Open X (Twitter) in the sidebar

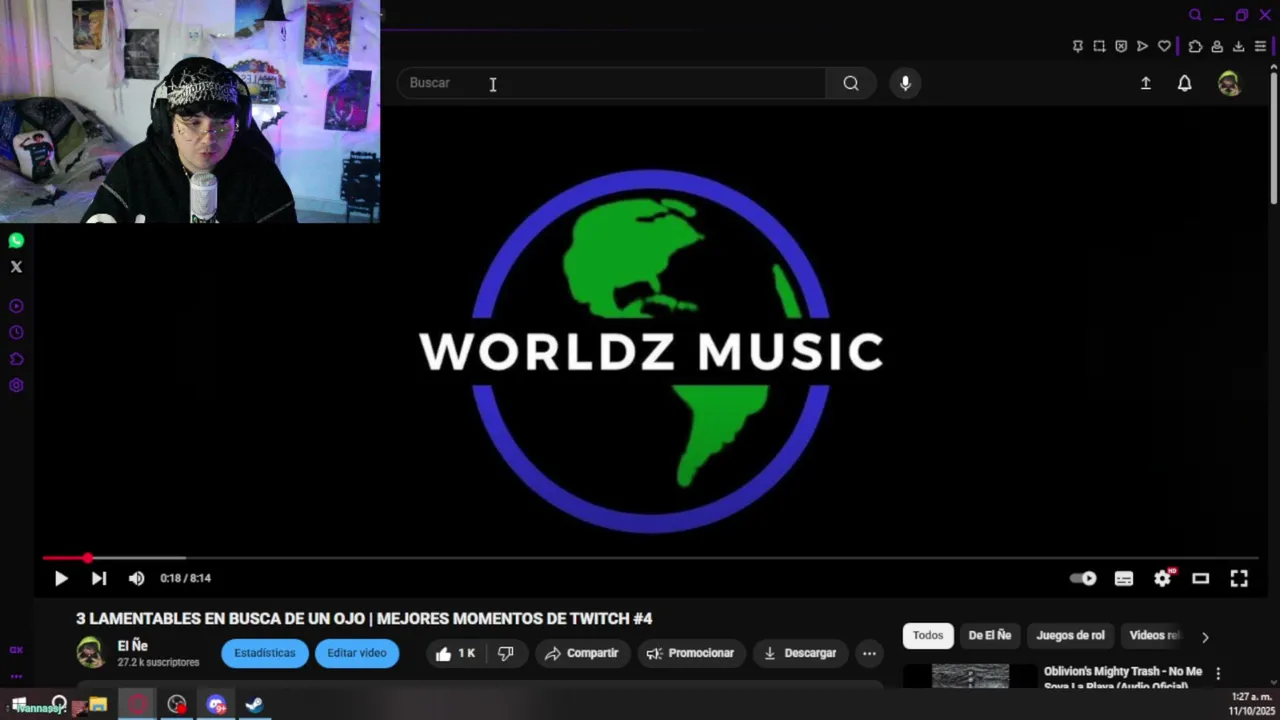(x=16, y=267)
